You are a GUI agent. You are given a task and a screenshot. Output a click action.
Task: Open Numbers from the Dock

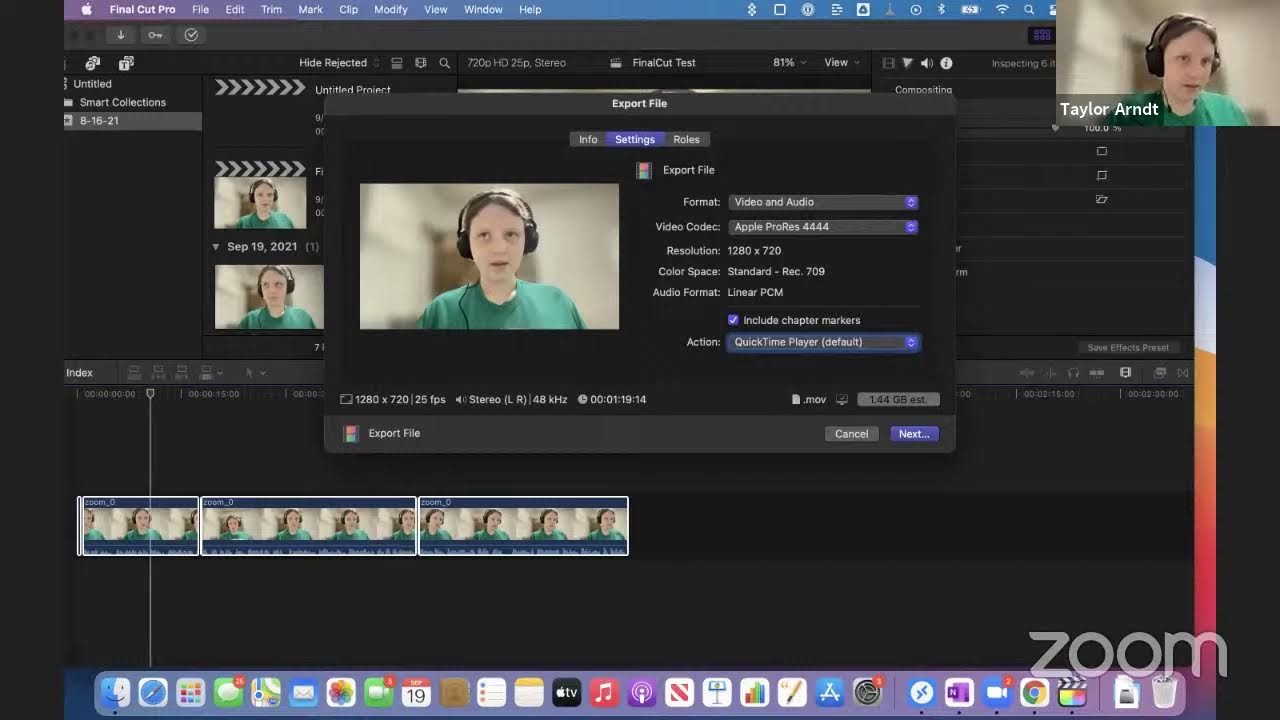coord(755,692)
